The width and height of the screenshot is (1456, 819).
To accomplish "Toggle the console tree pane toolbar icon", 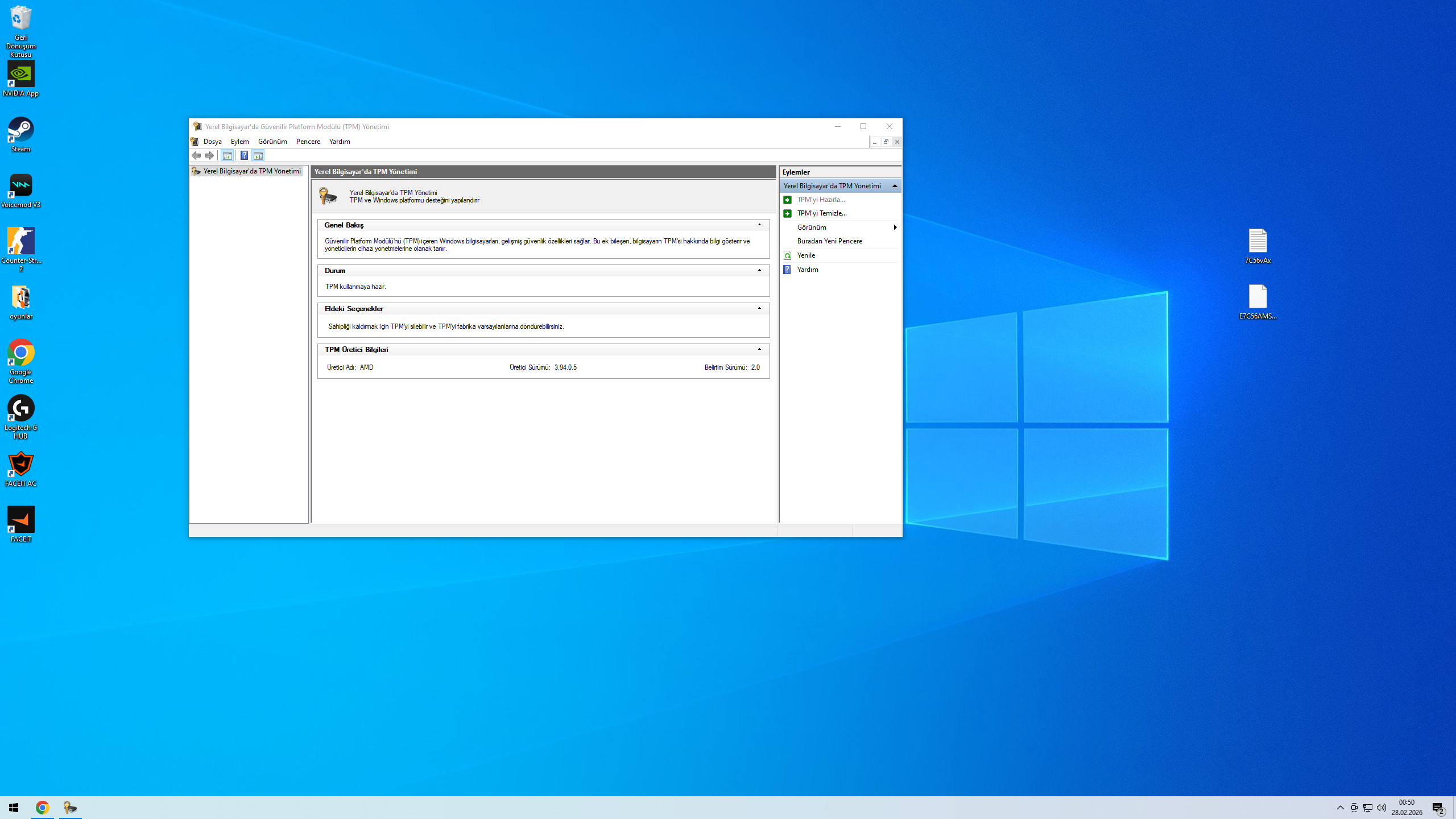I will pos(227,155).
